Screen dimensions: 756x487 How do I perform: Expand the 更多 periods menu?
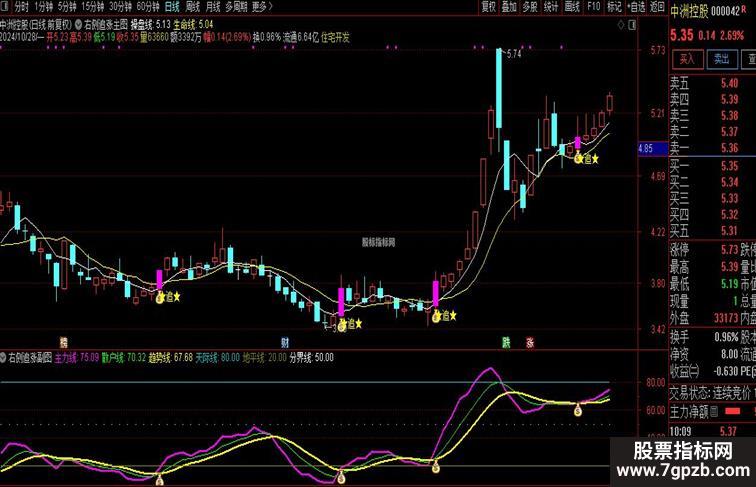262,7
